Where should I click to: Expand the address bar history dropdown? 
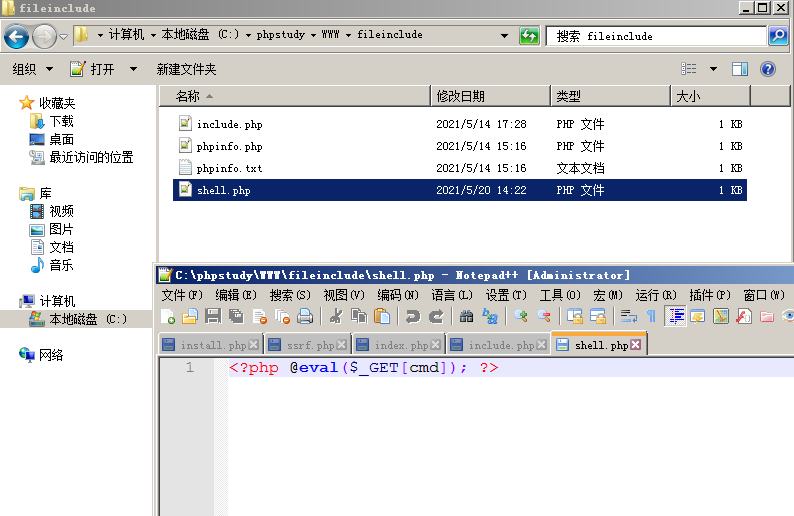(x=504, y=35)
